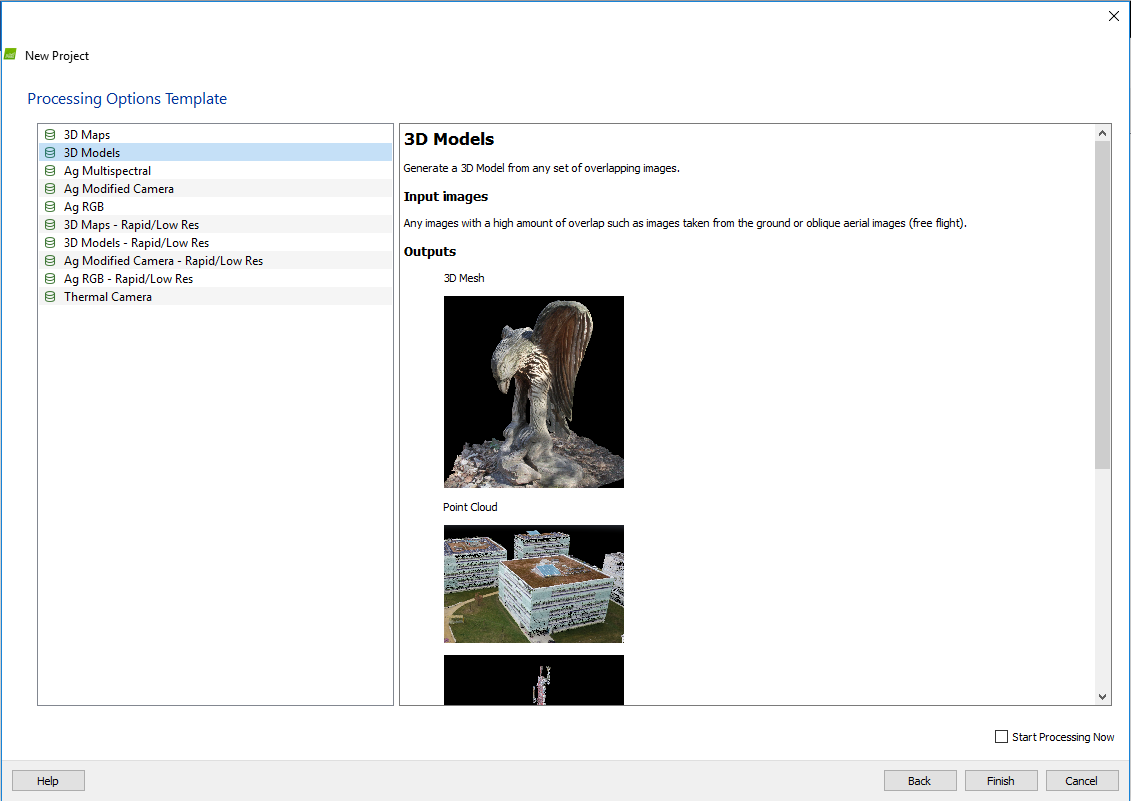Choose Ag RGB - Rapid/Low Res template

click(215, 279)
